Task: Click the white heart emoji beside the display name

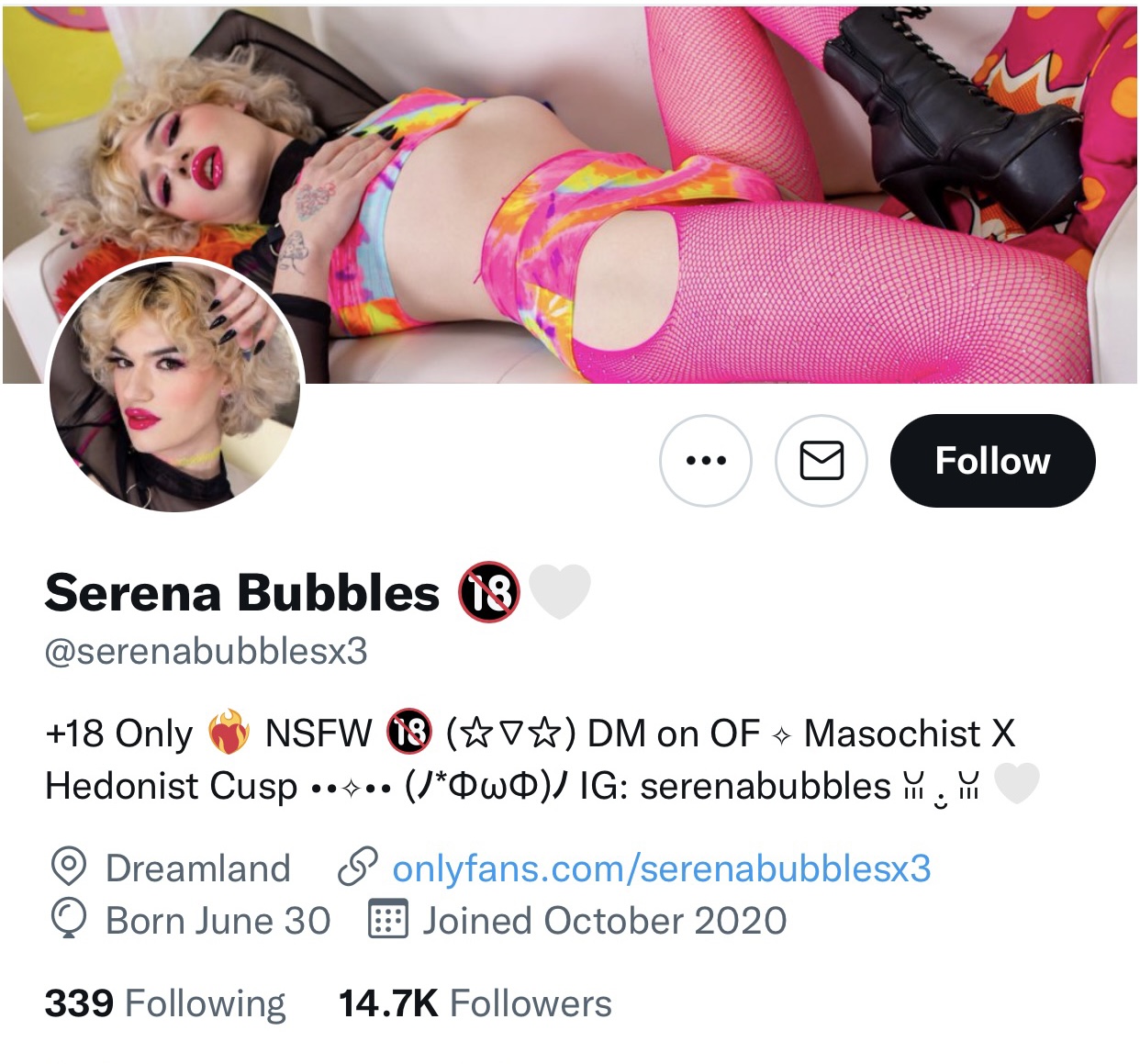Action: click(x=560, y=592)
